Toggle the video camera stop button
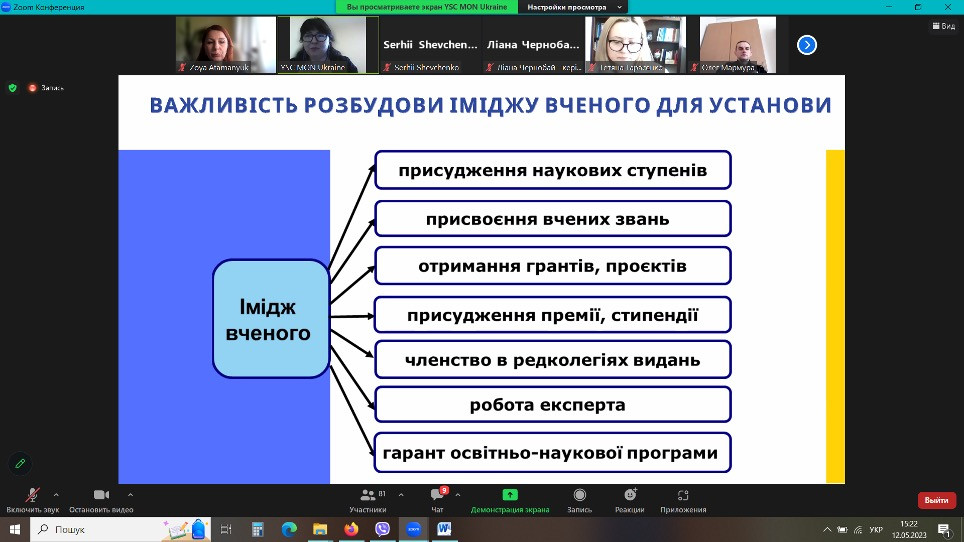964x542 pixels. pyautogui.click(x=100, y=495)
